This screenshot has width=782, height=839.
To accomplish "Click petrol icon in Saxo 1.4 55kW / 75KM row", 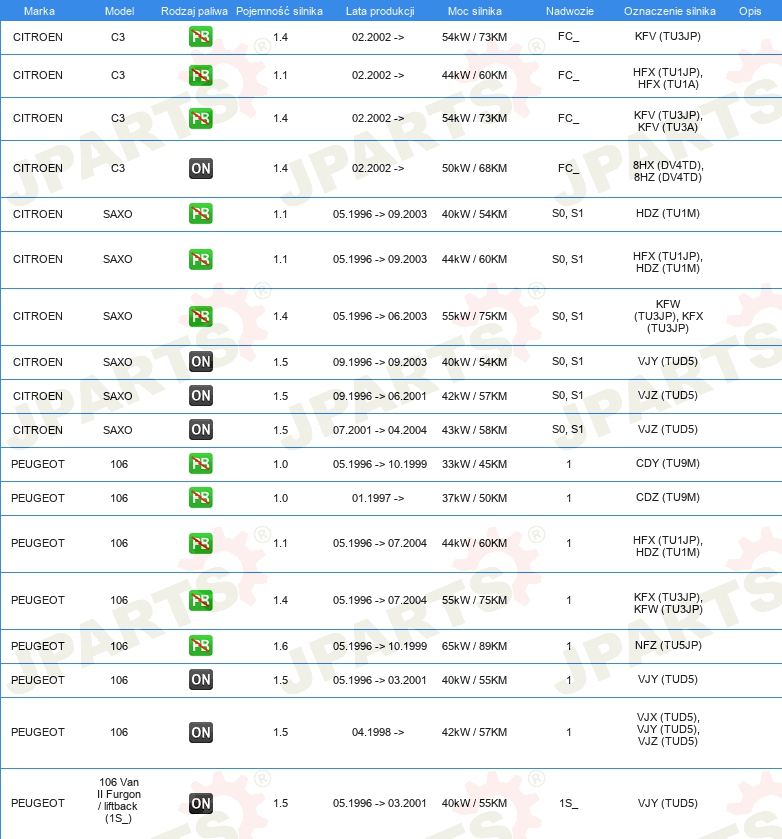I will [x=201, y=316].
